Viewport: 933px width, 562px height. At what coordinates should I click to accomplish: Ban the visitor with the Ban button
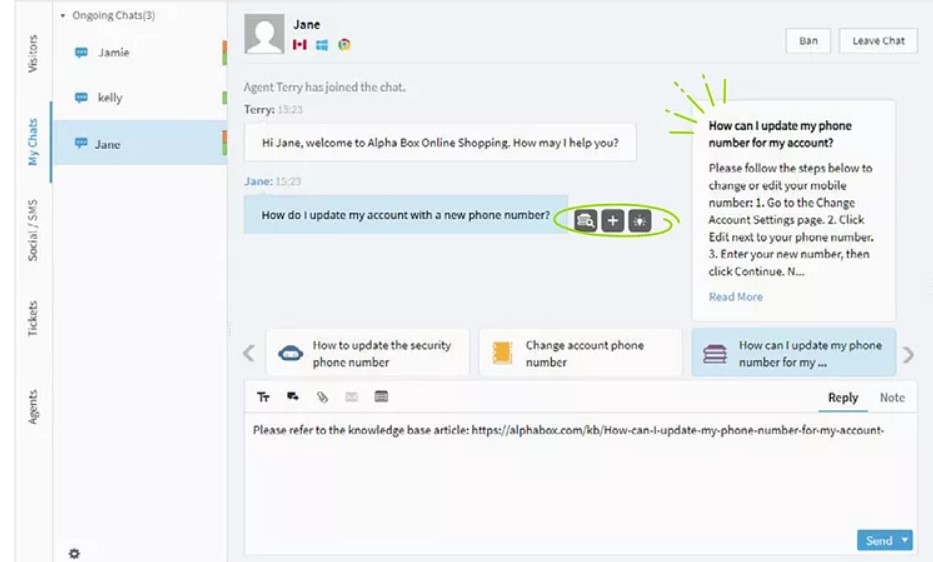[x=808, y=41]
